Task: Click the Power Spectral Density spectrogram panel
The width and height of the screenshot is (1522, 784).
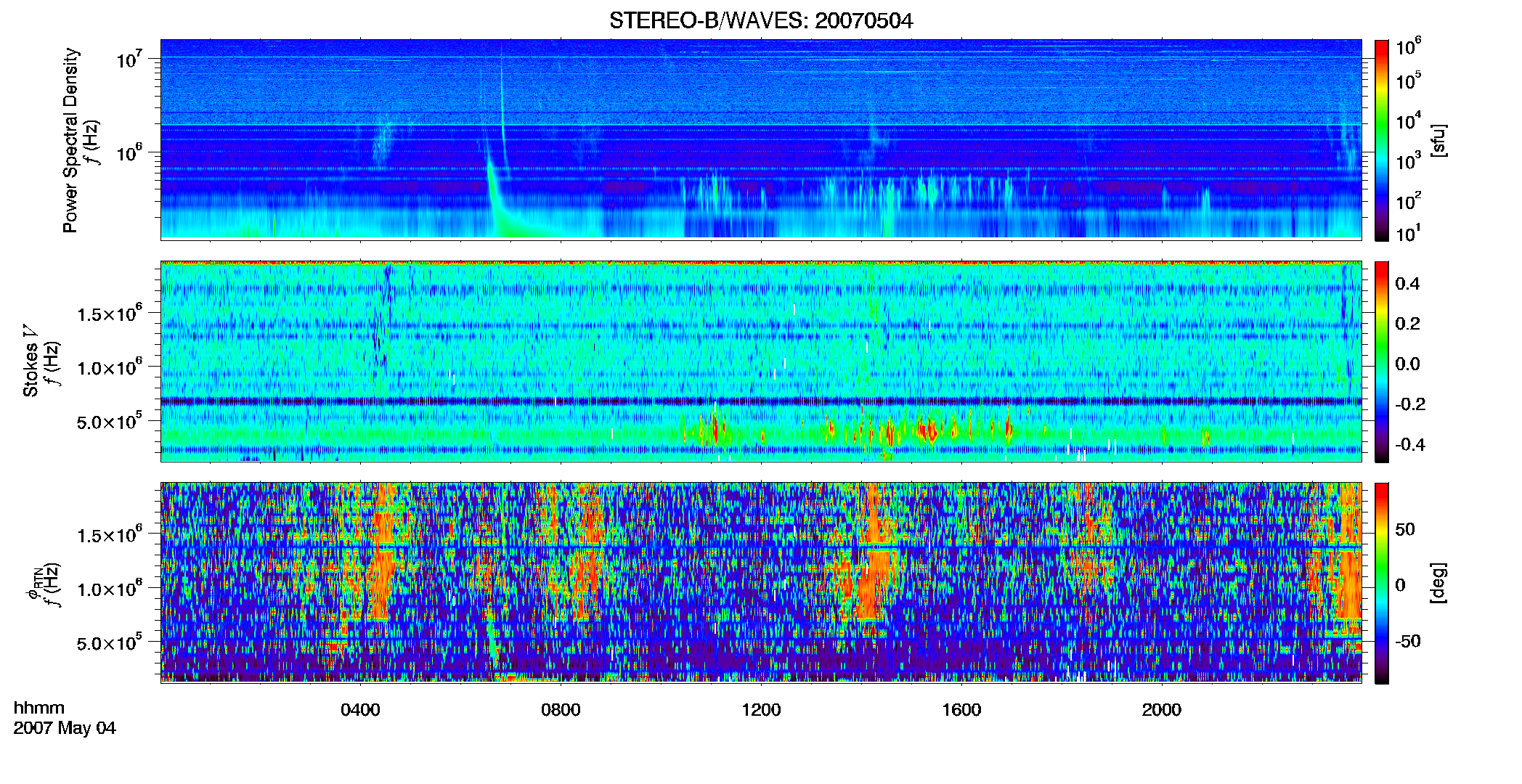Action: 761,139
